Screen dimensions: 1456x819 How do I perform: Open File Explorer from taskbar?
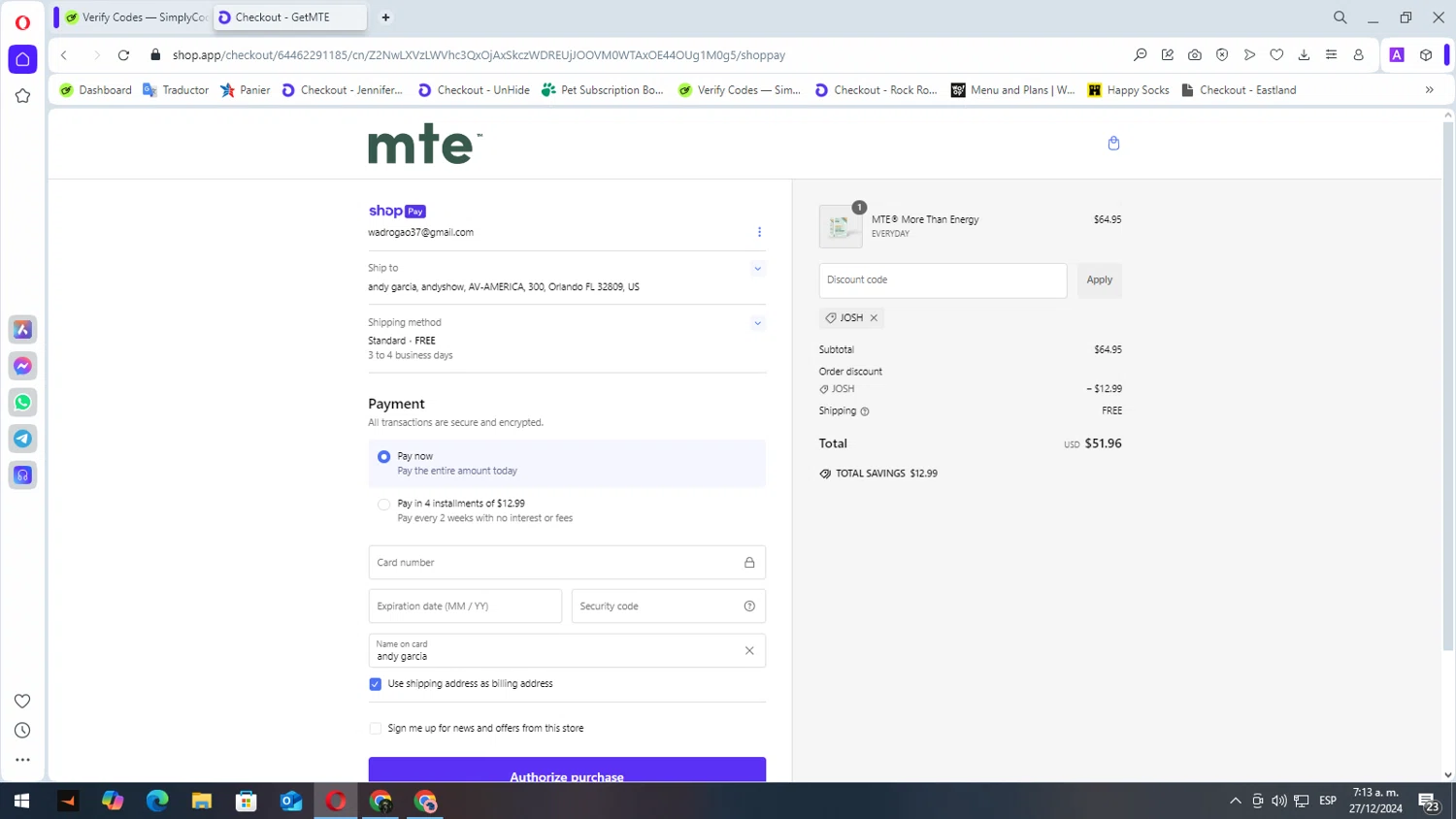202,802
